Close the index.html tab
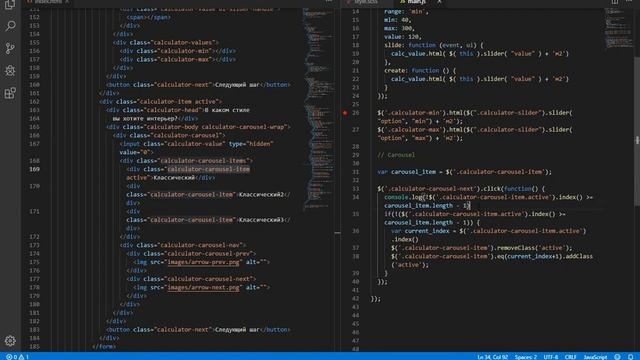This screenshot has height=360, width=640. 67,2
